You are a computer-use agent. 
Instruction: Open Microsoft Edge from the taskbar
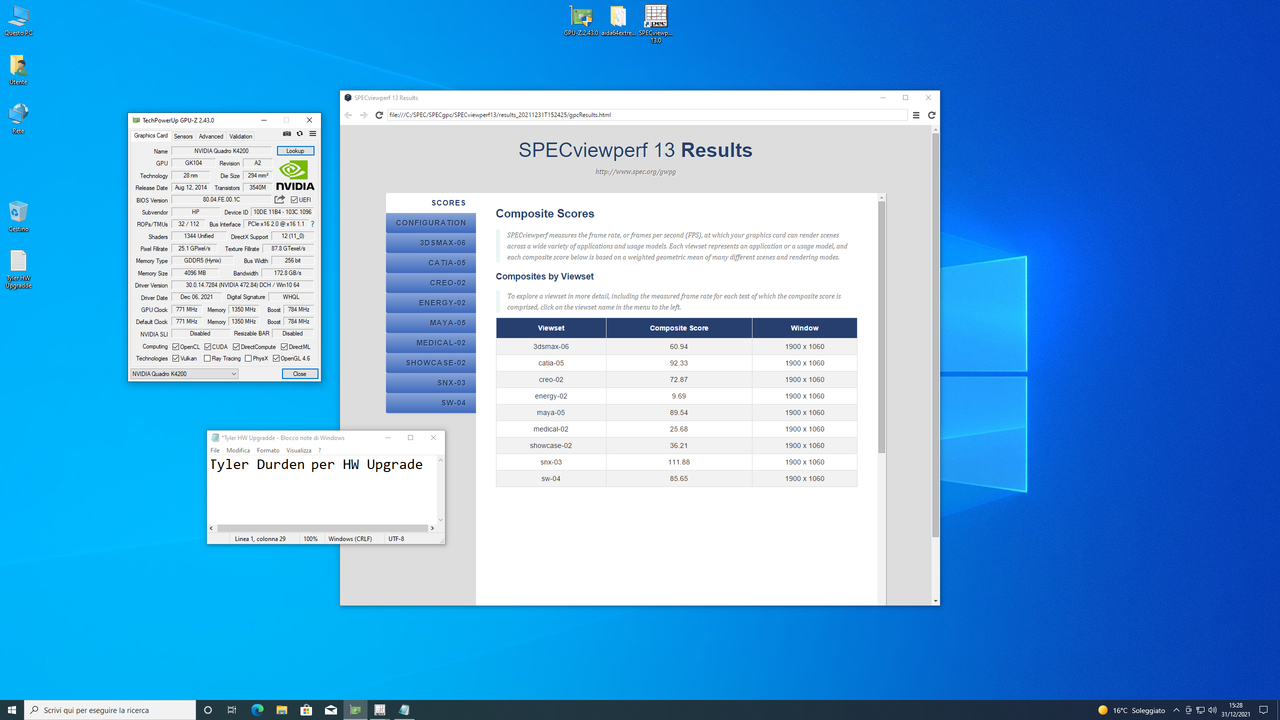click(x=257, y=710)
